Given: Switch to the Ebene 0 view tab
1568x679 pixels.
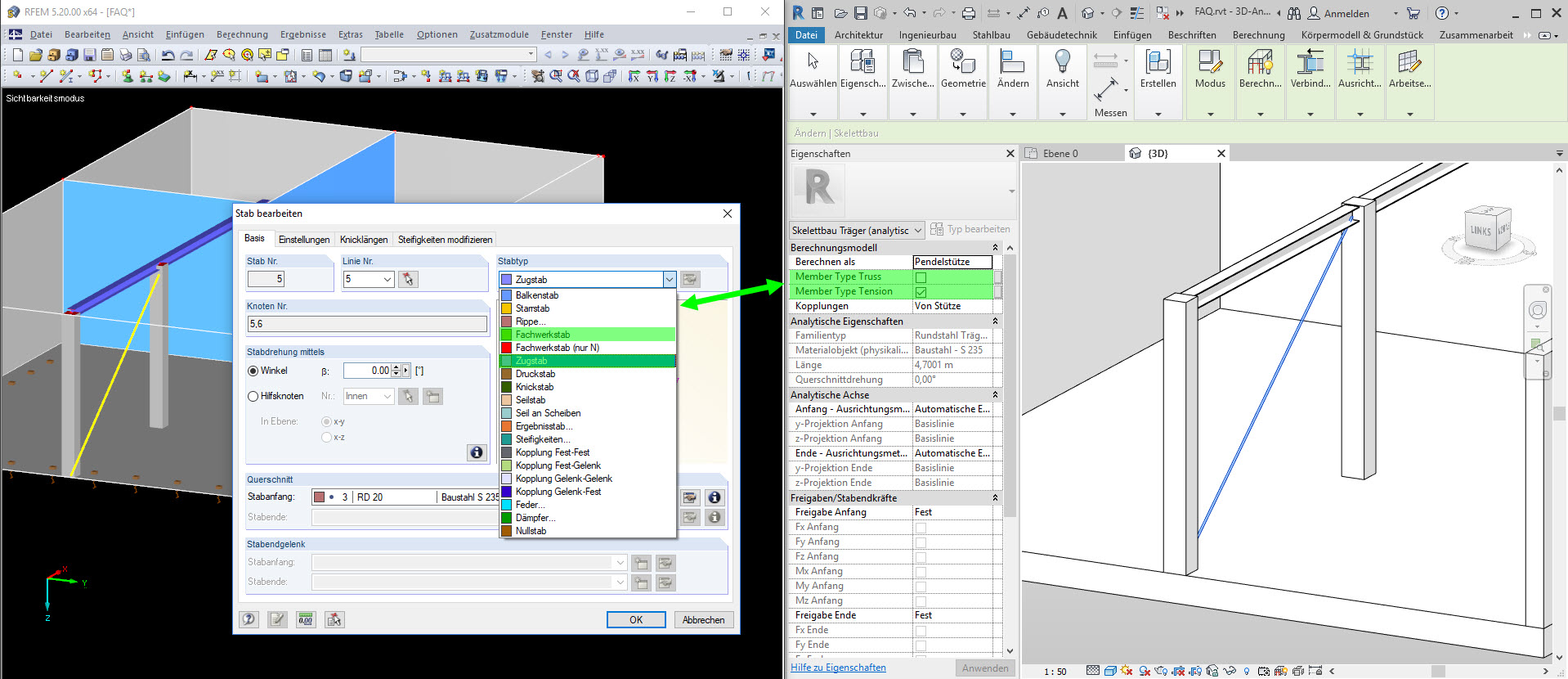Looking at the screenshot, I should point(1060,153).
